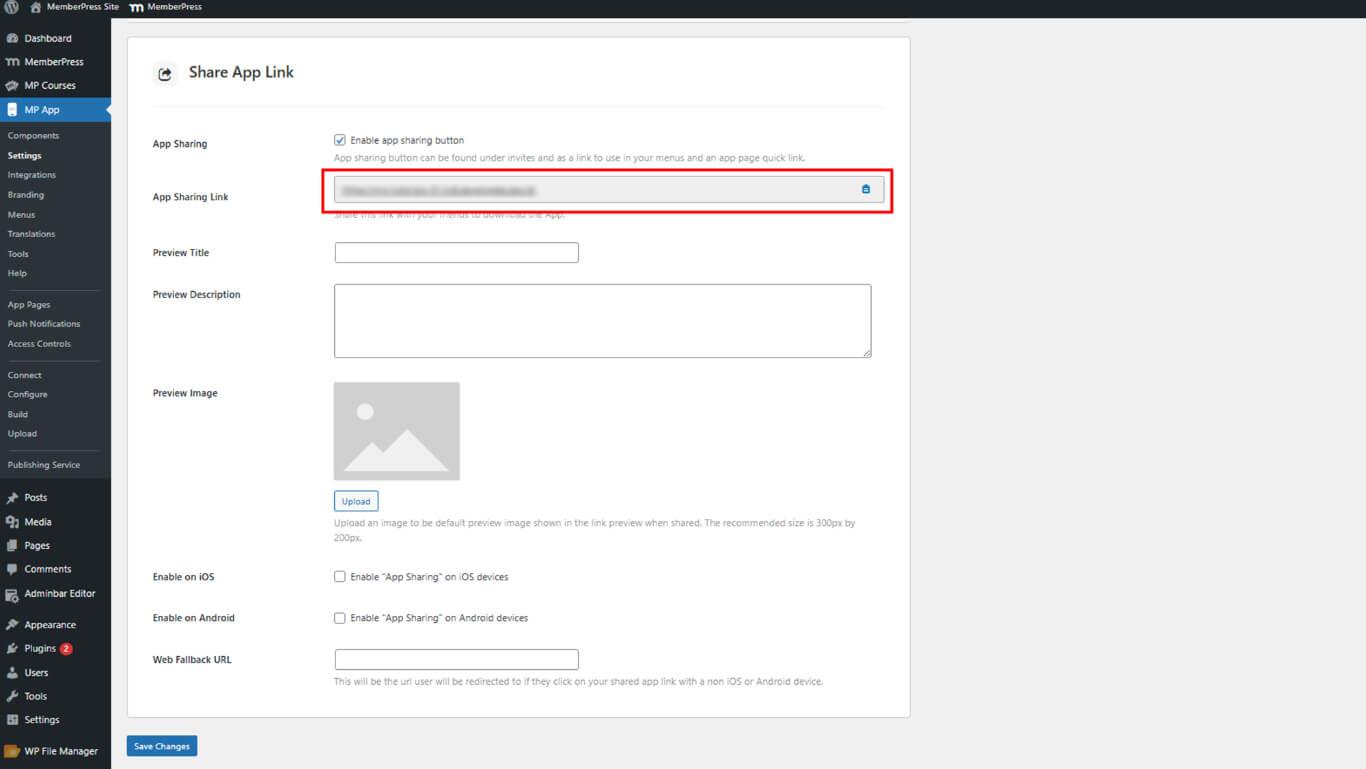The image size is (1366, 769).
Task: Enable App Sharing on iOS devices
Action: 340,577
